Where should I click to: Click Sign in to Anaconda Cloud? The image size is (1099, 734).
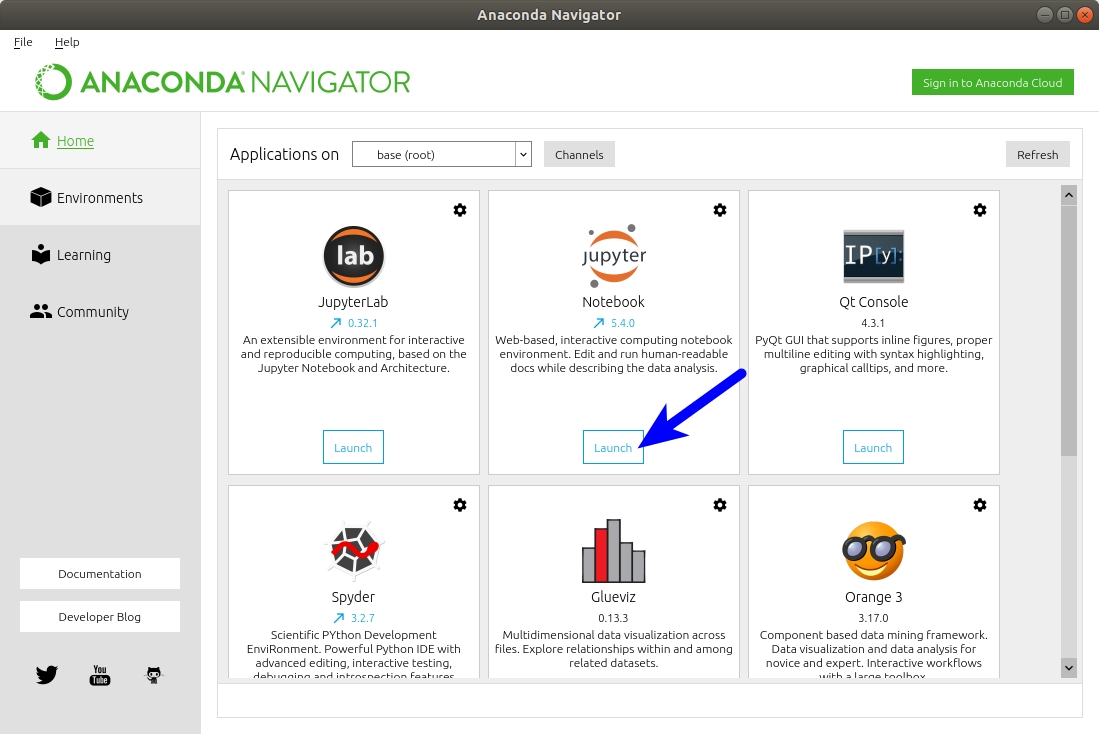coord(992,83)
